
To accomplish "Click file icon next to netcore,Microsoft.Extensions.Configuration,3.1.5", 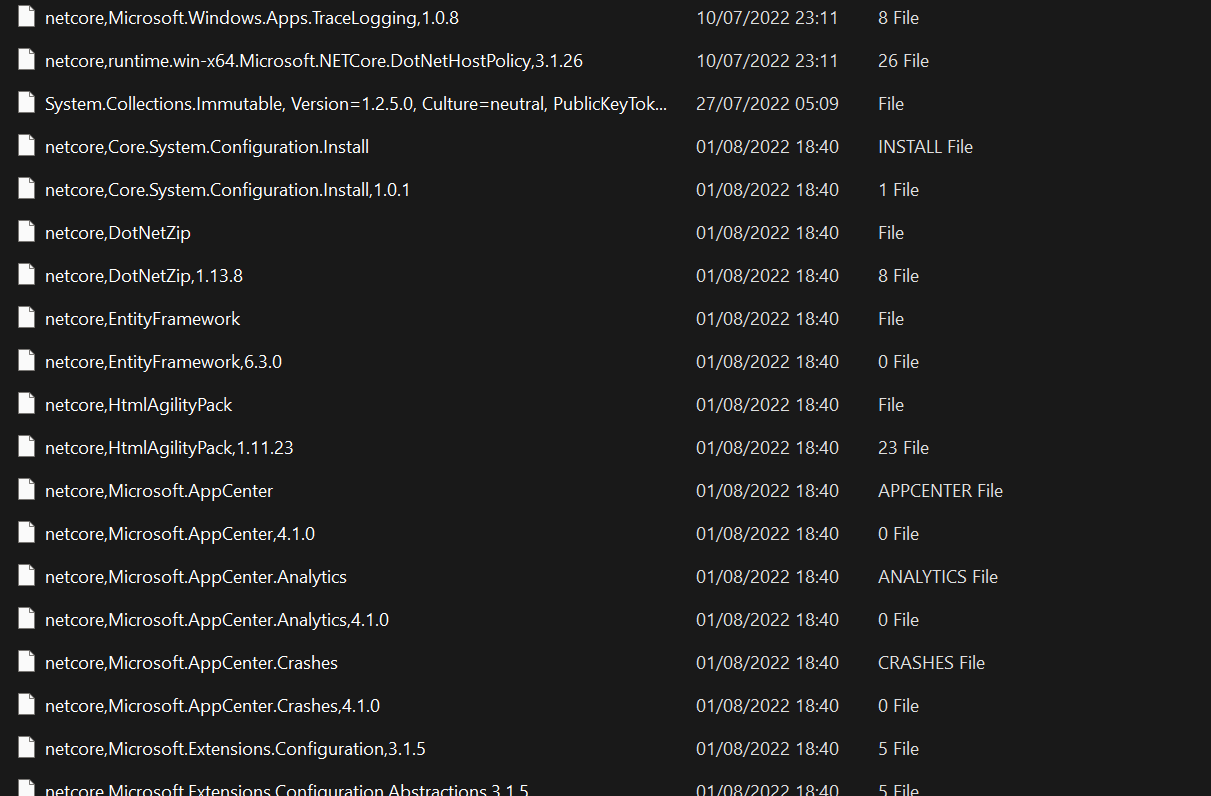I will click(27, 749).
